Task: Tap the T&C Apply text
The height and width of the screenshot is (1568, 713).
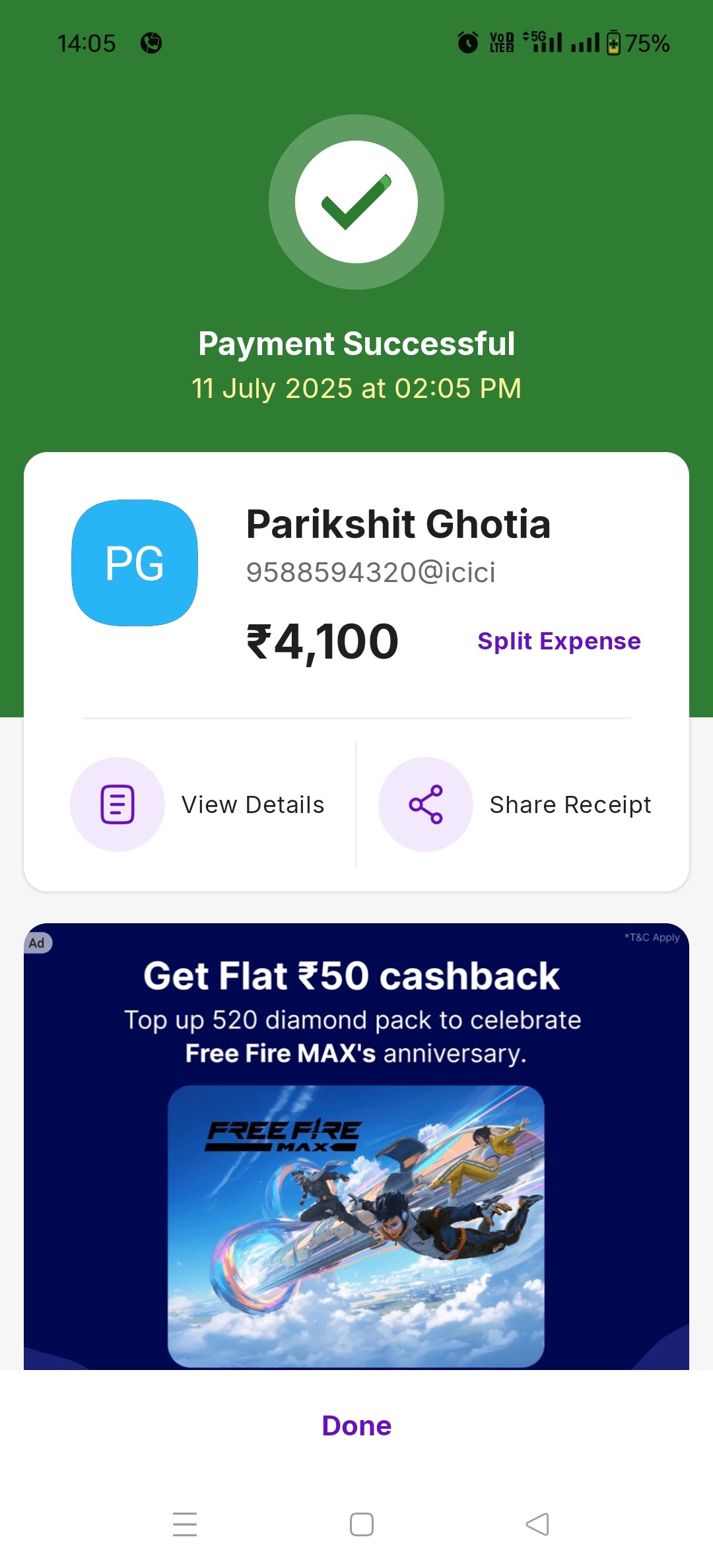Action: 652,937
